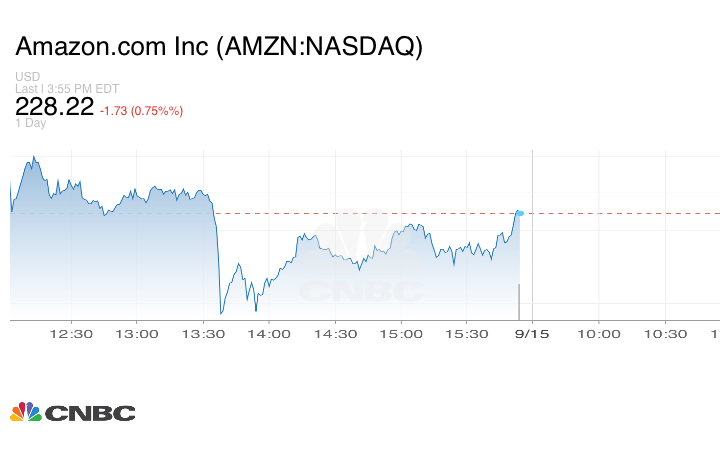Click the red -1.73 (0.75%) change text
This screenshot has height=450, width=720.
click(142, 110)
